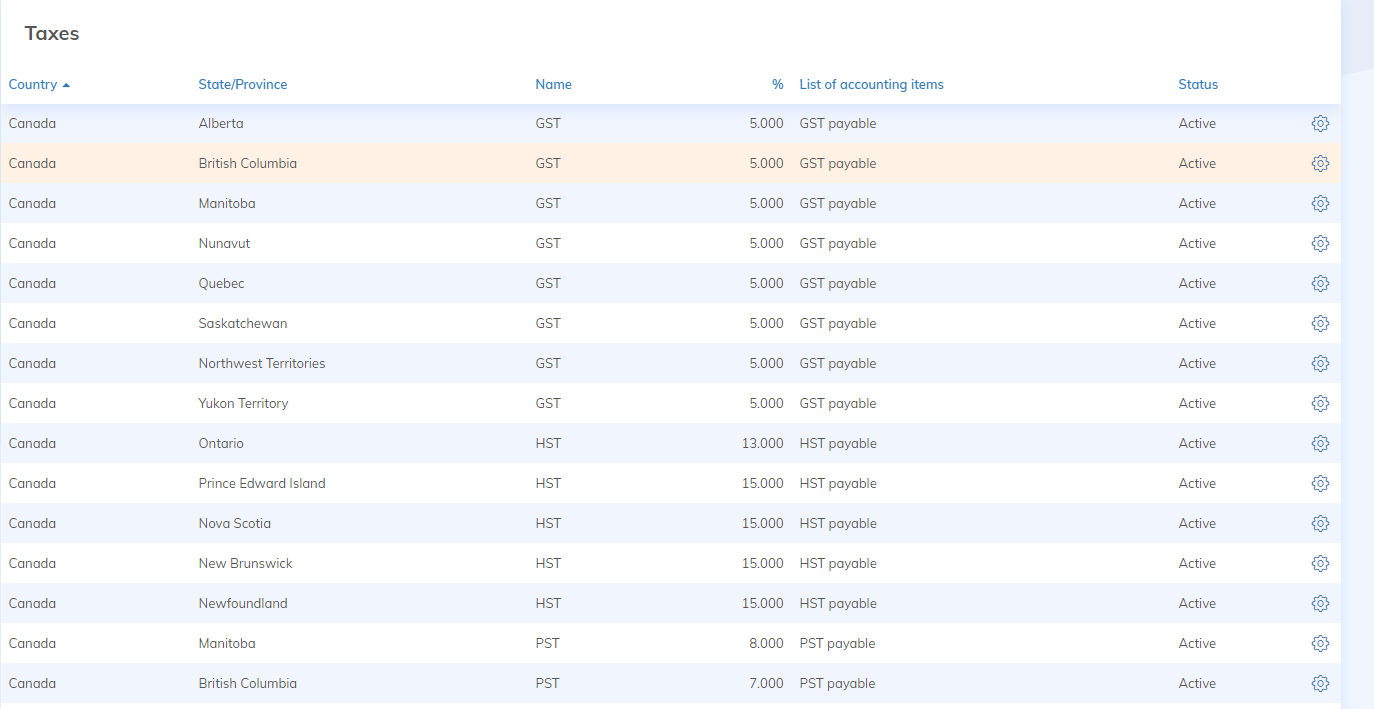The image size is (1374, 709).
Task: Click gear icon for Prince Edward Island
Action: point(1320,484)
